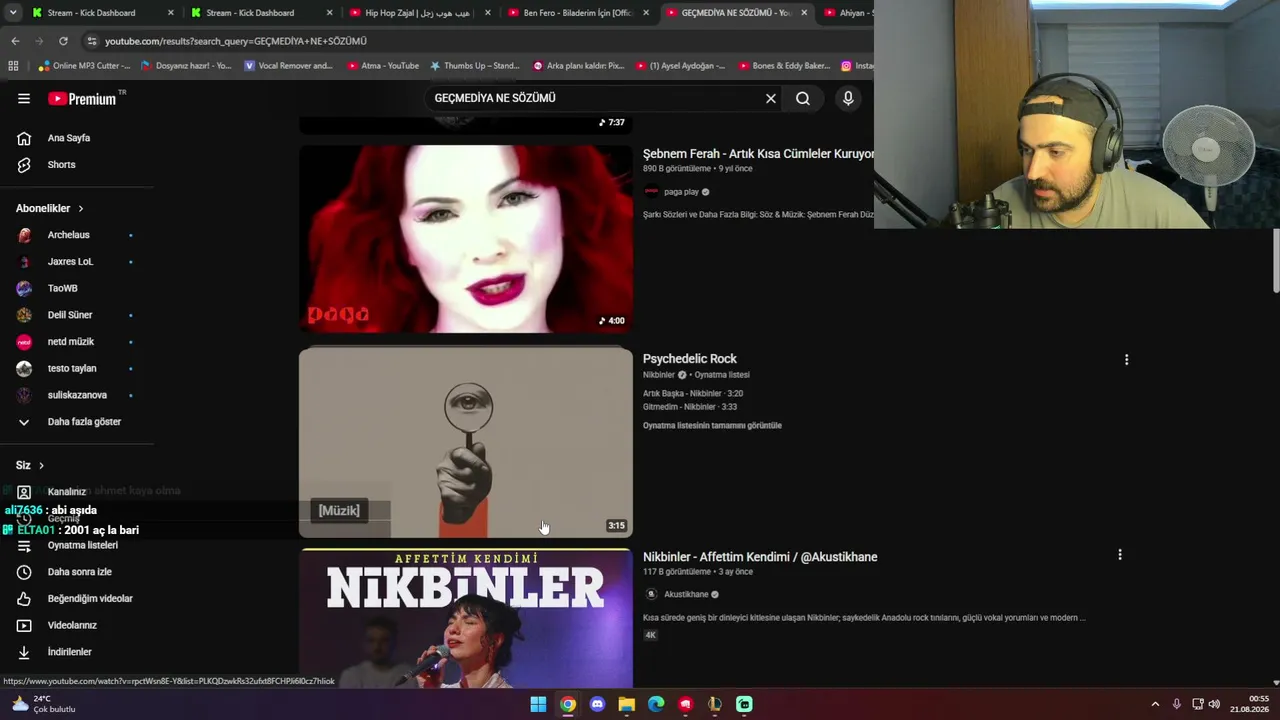Play the Şebnem Ferah video thumbnail

(466, 239)
